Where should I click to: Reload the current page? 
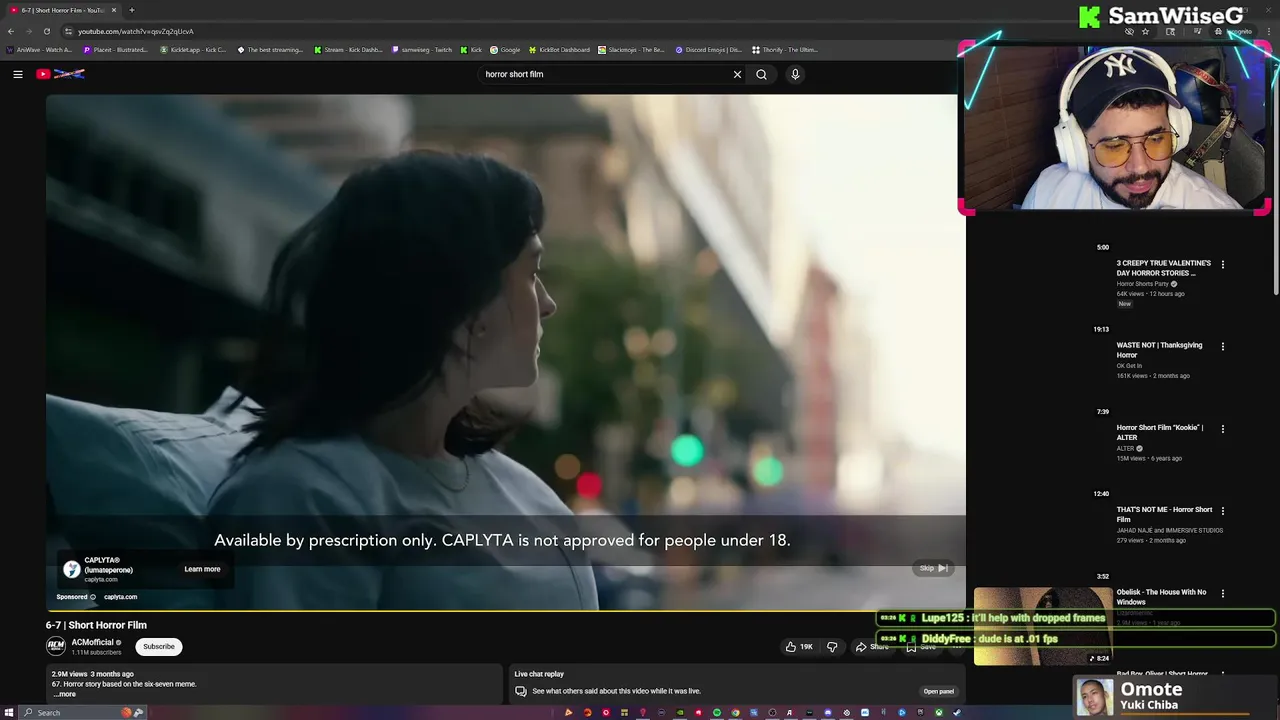tap(46, 31)
